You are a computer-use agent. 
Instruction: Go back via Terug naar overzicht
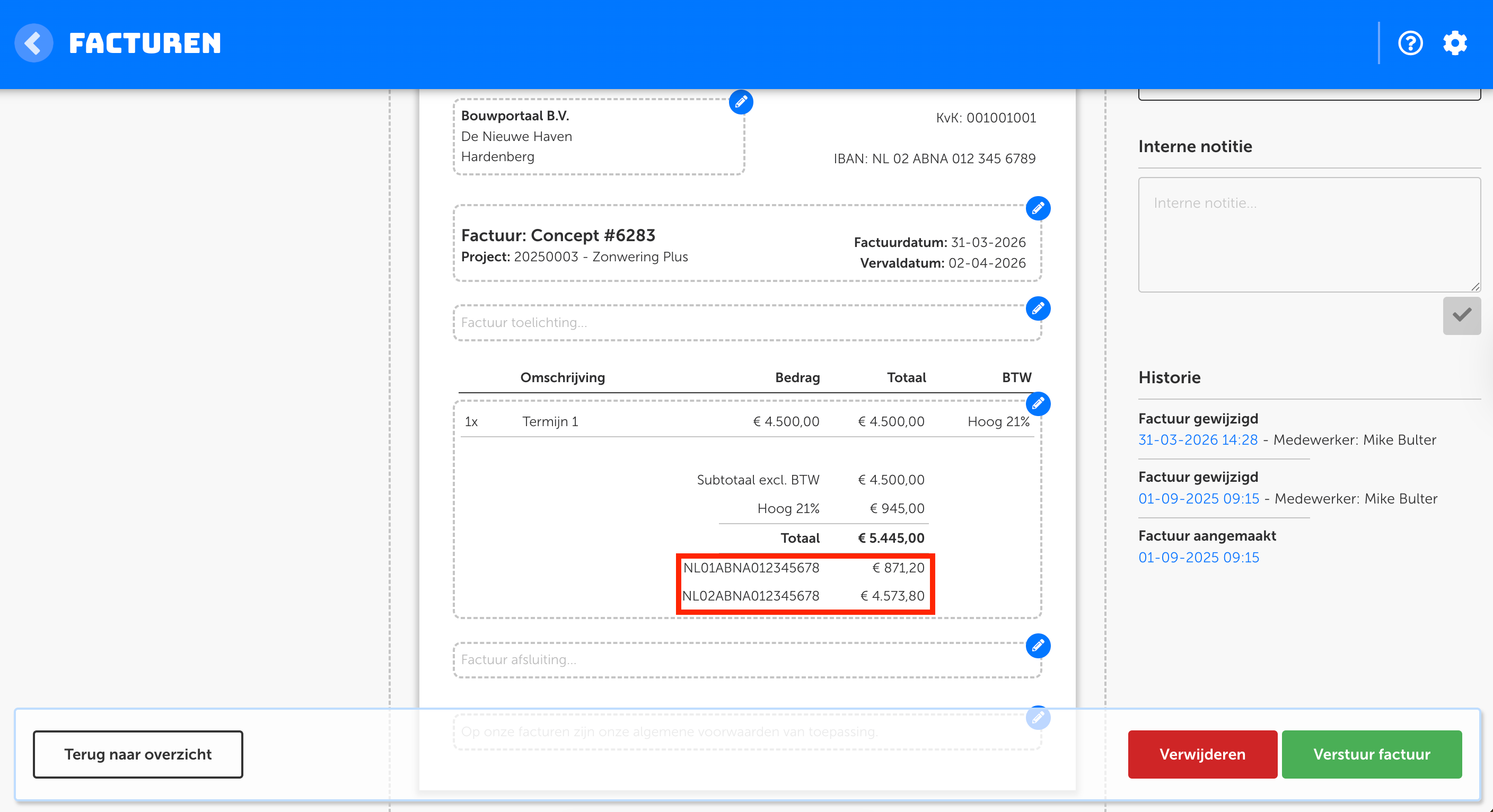click(x=138, y=754)
